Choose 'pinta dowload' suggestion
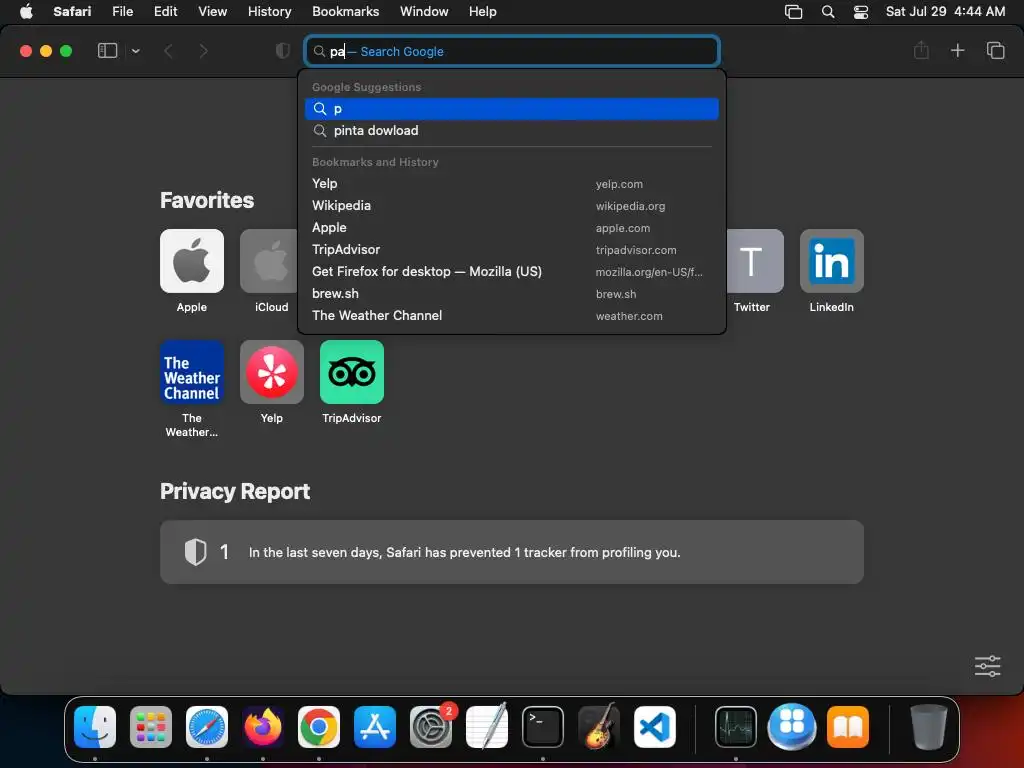This screenshot has height=768, width=1024. (x=512, y=131)
